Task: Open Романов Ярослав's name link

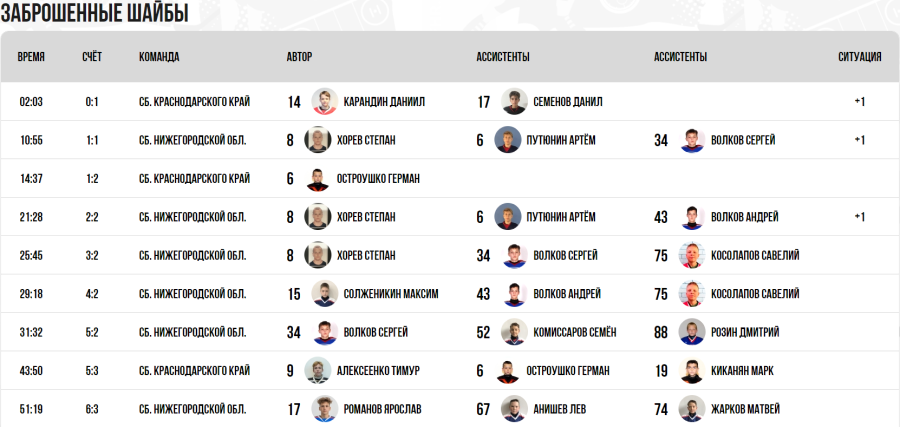Action: click(383, 409)
